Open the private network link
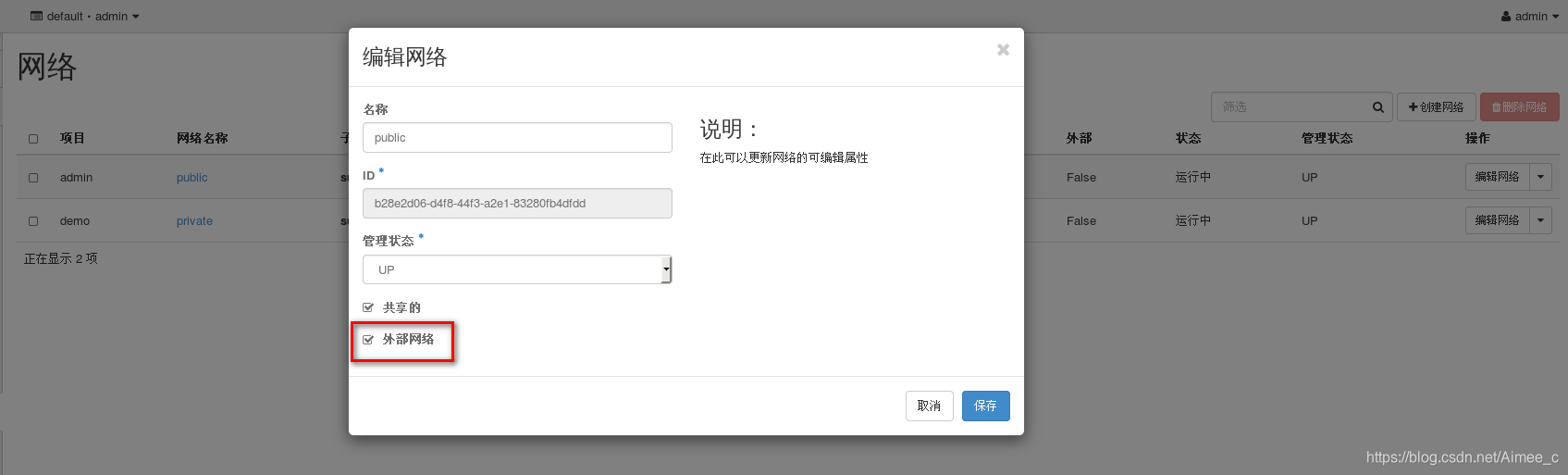1568x475 pixels. [194, 221]
